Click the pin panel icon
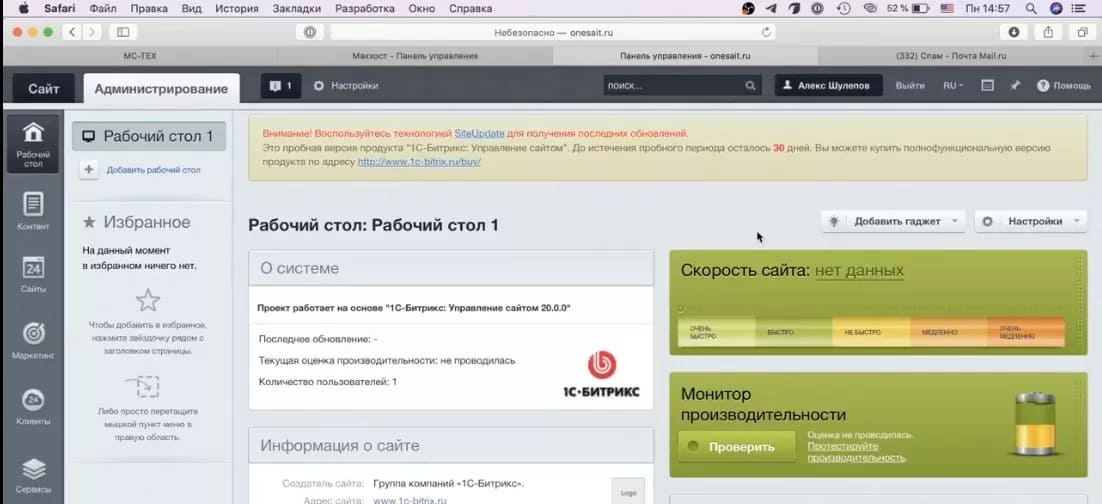The width and height of the screenshot is (1102, 504). [1014, 86]
